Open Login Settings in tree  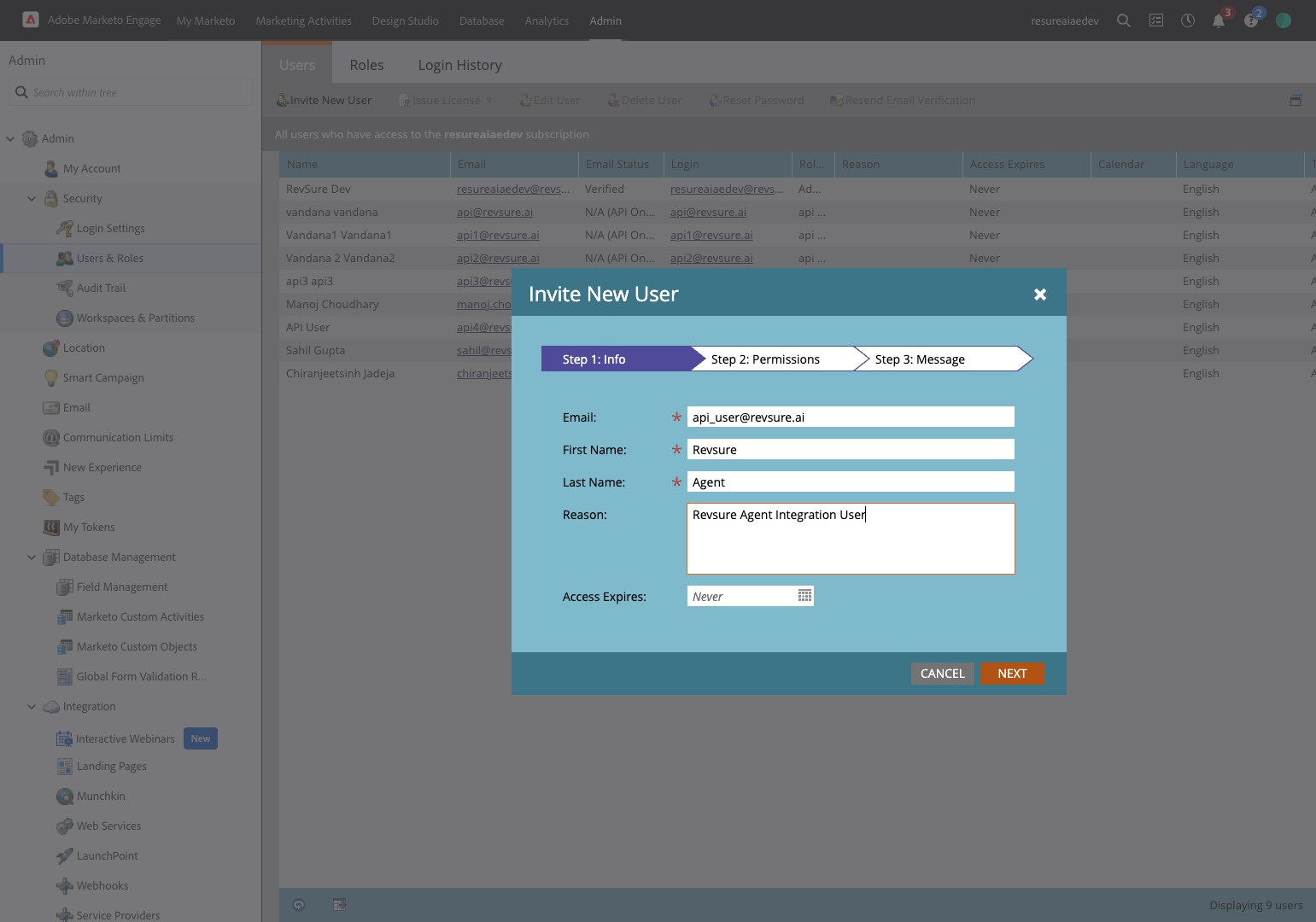tap(110, 229)
